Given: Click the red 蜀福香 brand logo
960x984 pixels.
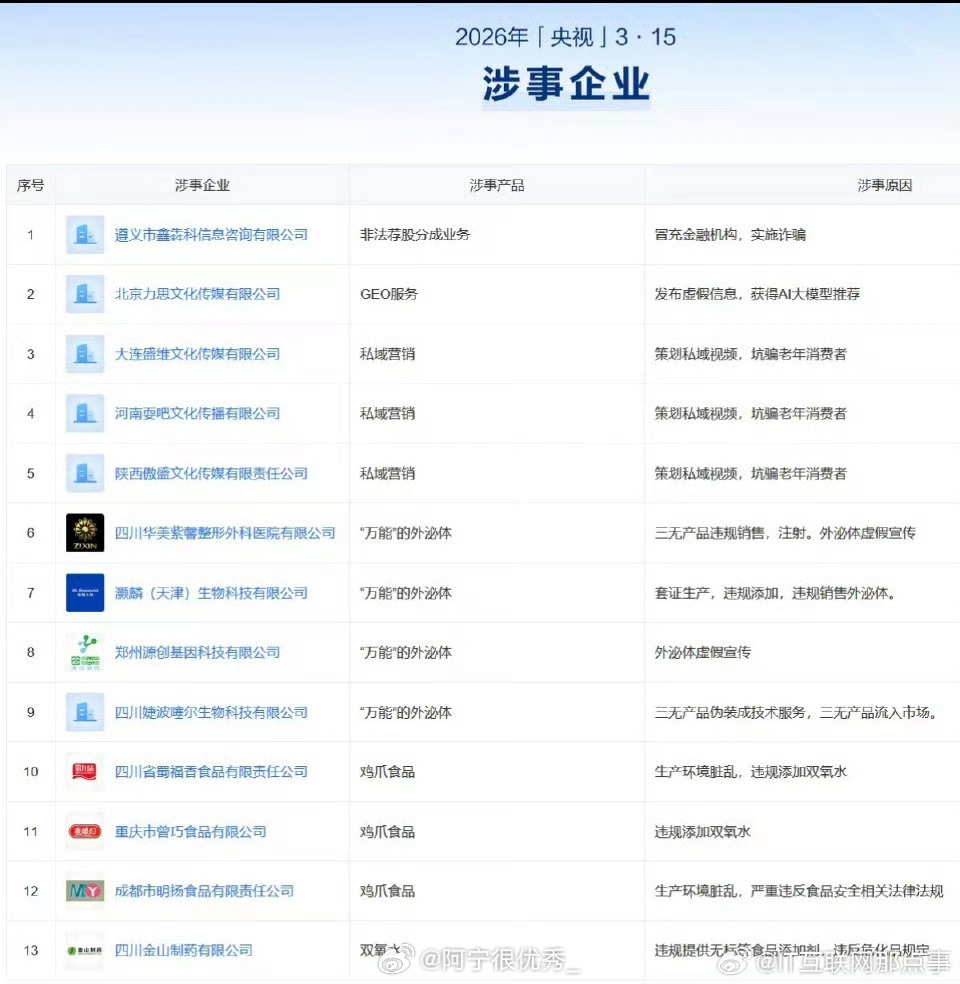Looking at the screenshot, I should coord(84,771).
